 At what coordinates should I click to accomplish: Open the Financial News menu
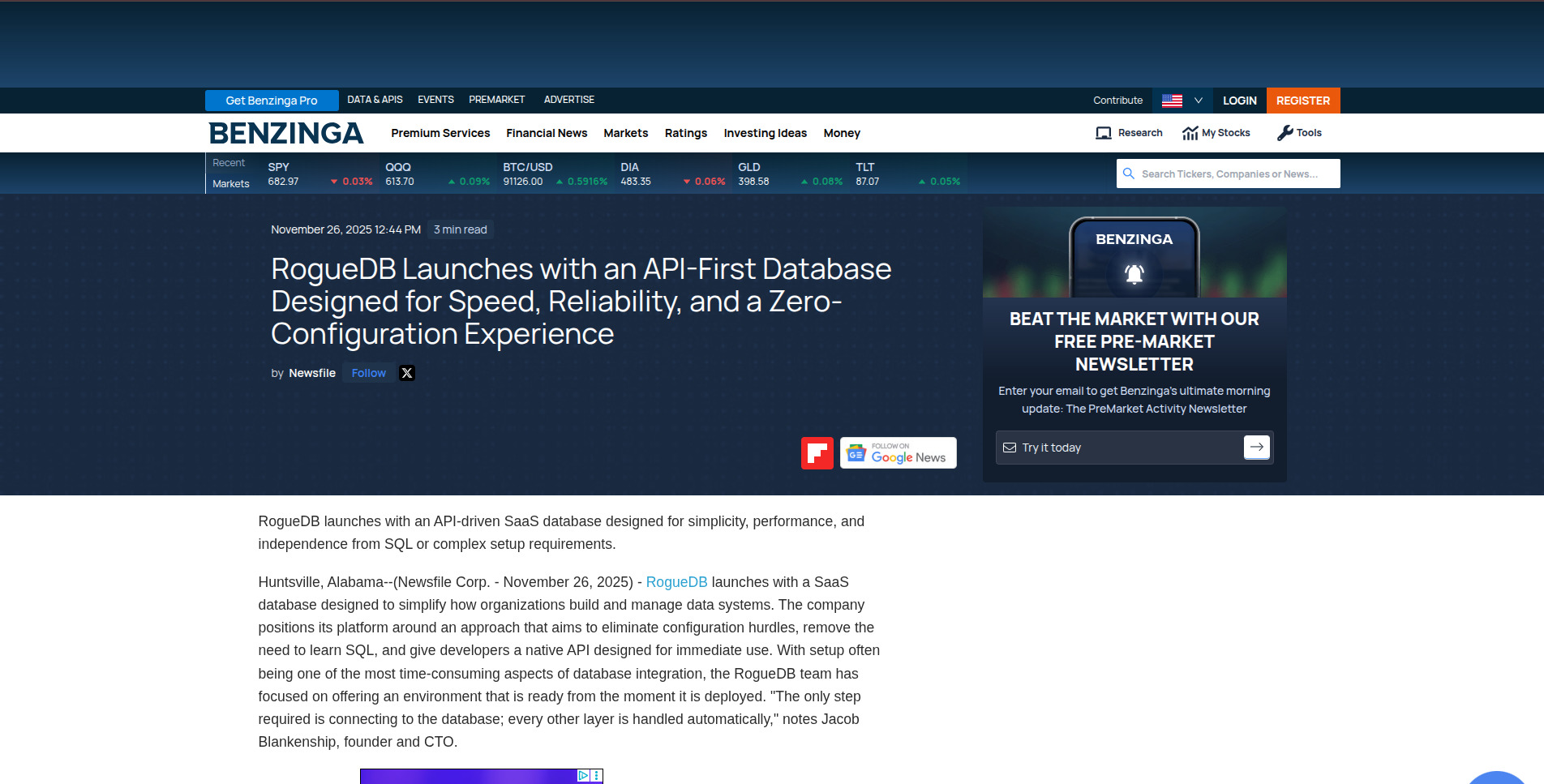pyautogui.click(x=547, y=132)
